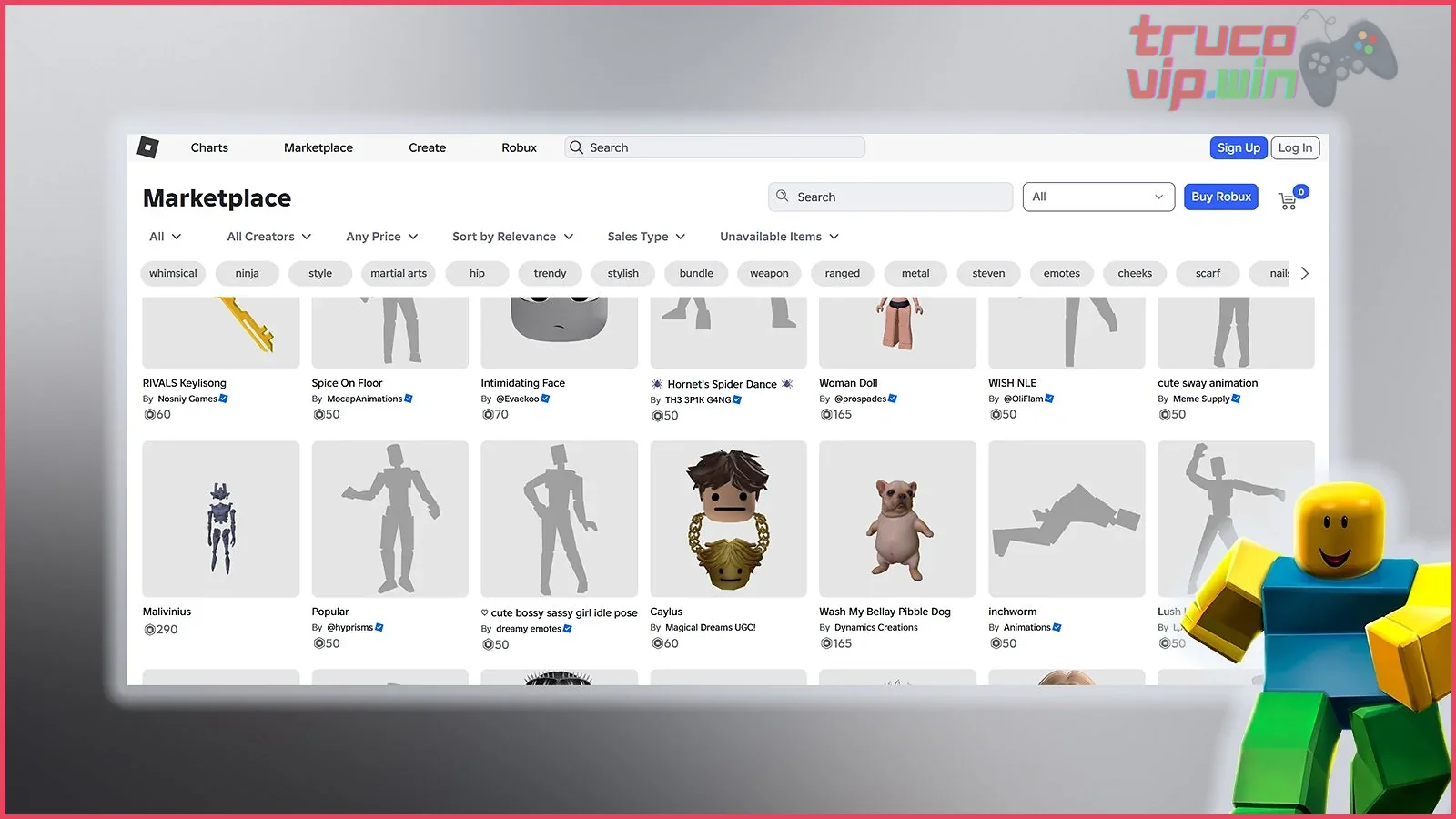Open the inchworm animation thumbnail
The width and height of the screenshot is (1456, 819).
(1067, 519)
